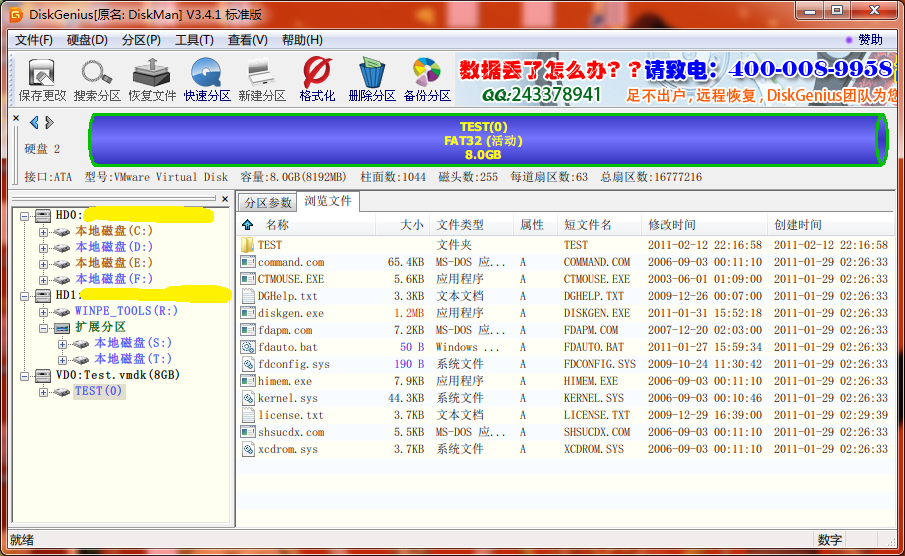The height and width of the screenshot is (556, 905).
Task: Switch to Partition Parameters (分区参数) tab
Action: point(268,203)
